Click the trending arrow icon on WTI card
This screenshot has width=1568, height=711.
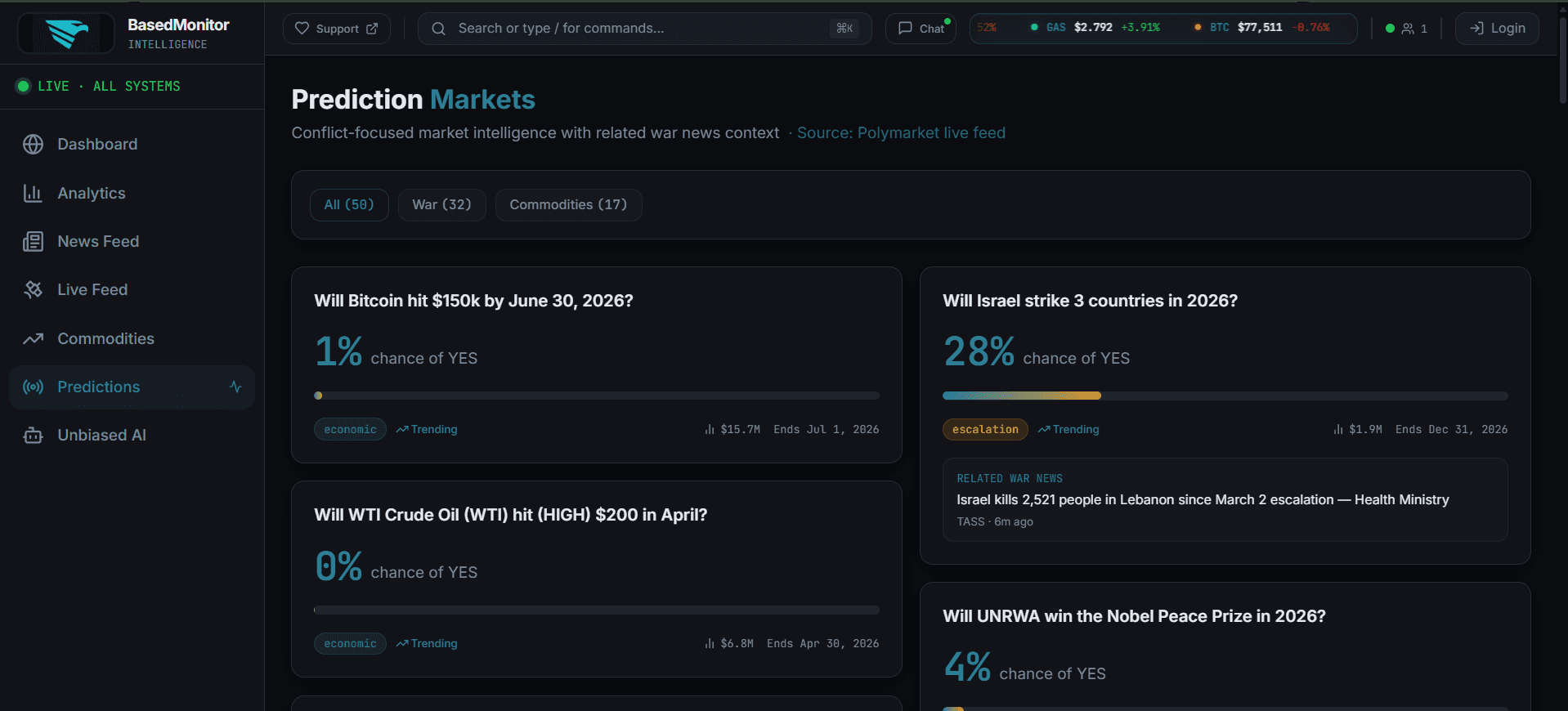pos(402,644)
